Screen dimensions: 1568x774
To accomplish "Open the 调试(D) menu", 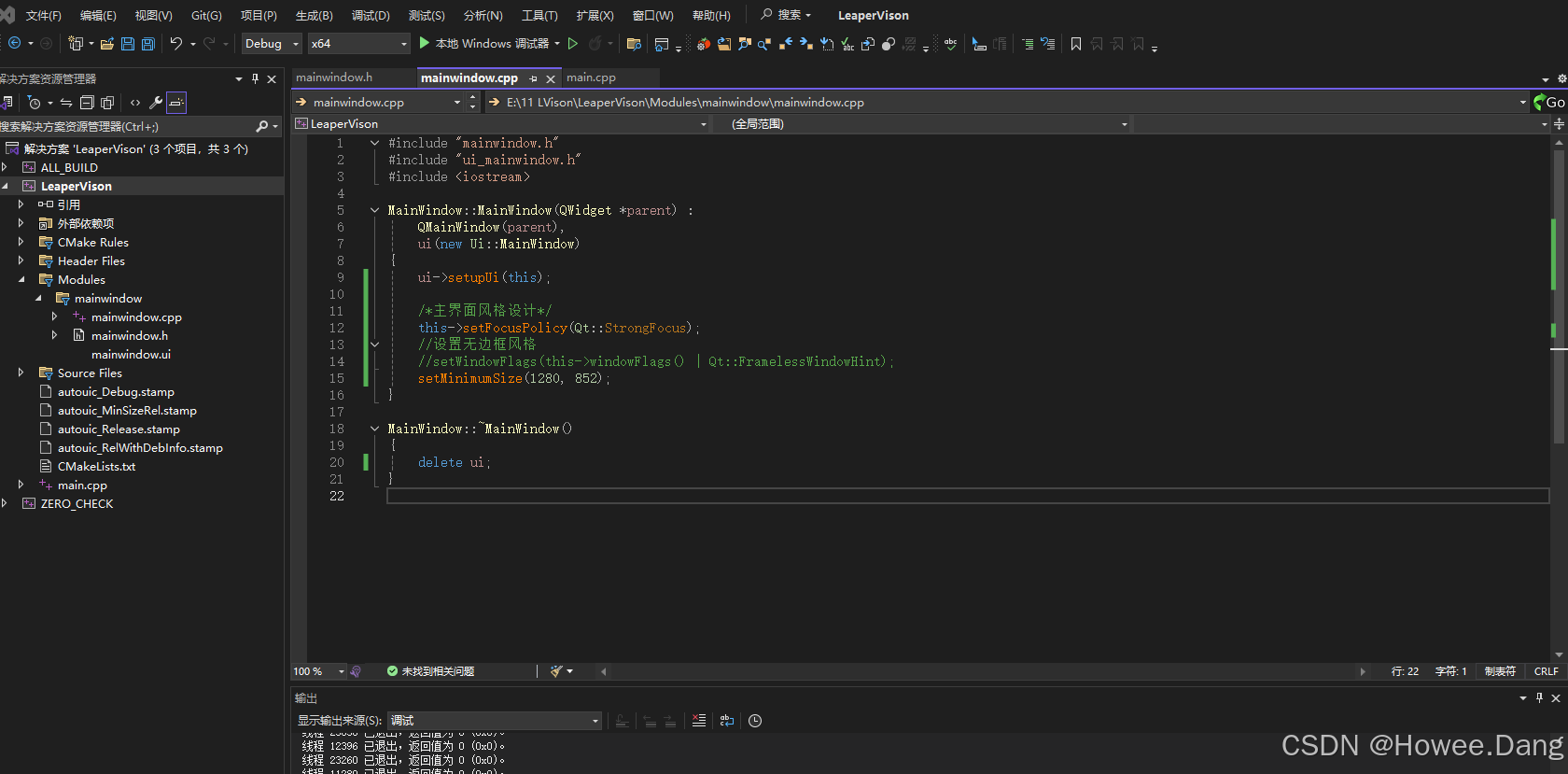I will (371, 16).
